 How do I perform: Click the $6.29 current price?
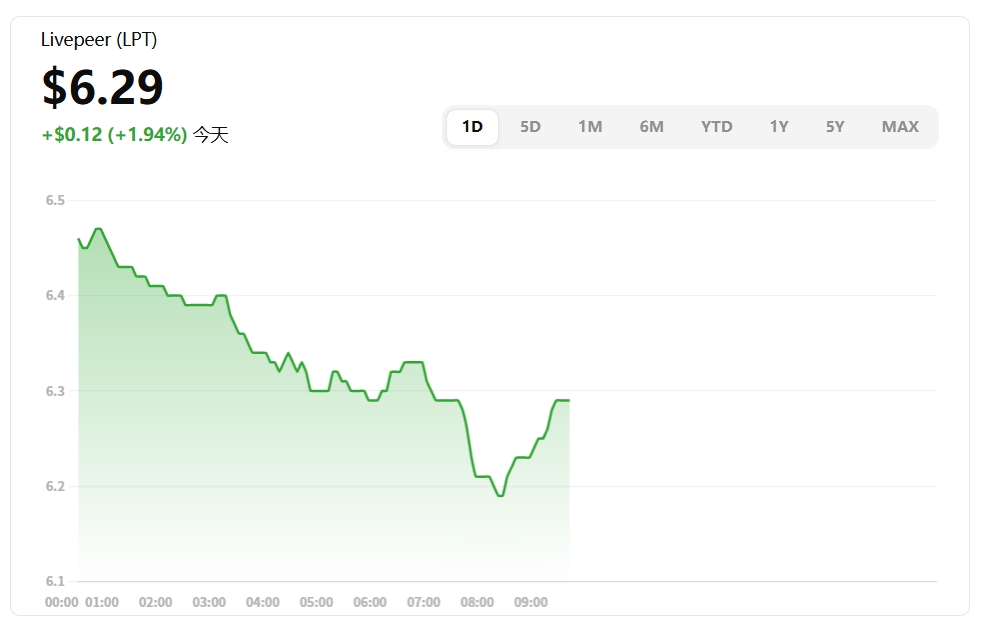pyautogui.click(x=103, y=87)
